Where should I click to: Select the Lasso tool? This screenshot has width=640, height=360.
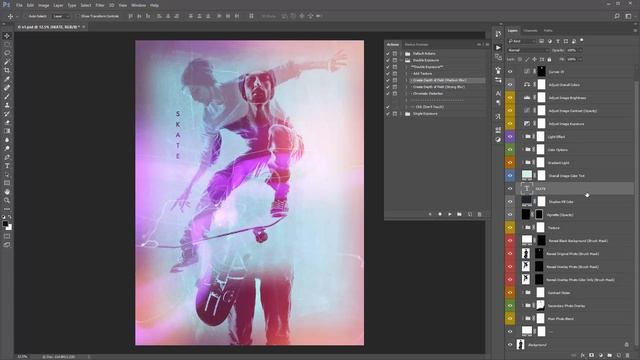click(x=7, y=53)
